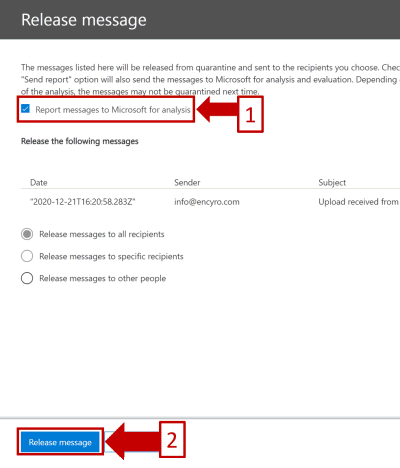Screen dimensions: 400x468
Task: Click the red numbered box labeled 1
Action: point(250,114)
